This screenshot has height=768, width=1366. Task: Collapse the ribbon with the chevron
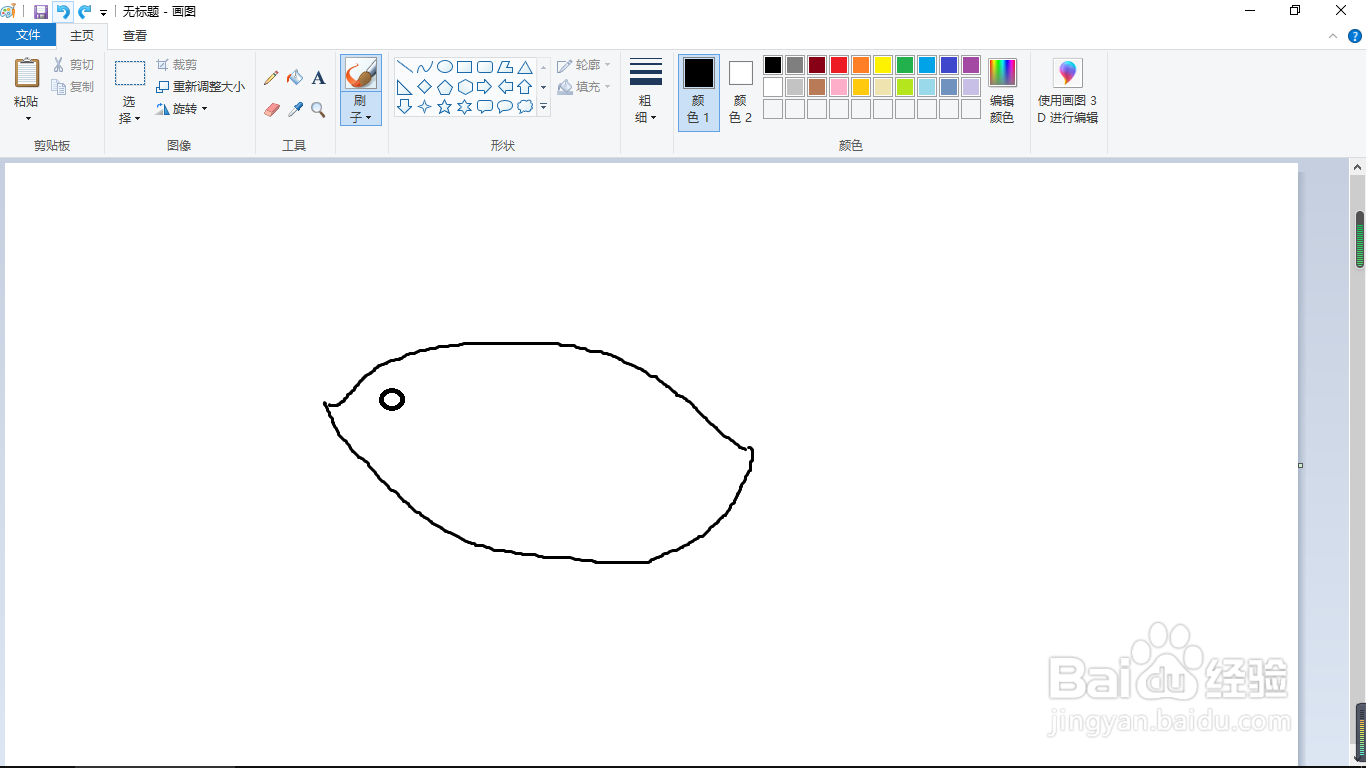coord(1333,36)
